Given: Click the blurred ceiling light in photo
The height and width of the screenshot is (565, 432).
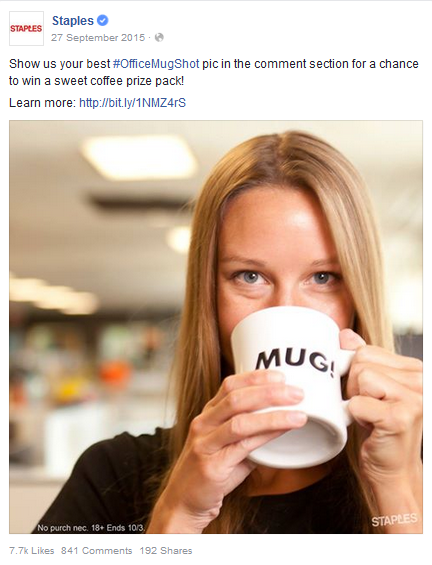Looking at the screenshot, I should click(x=139, y=157).
